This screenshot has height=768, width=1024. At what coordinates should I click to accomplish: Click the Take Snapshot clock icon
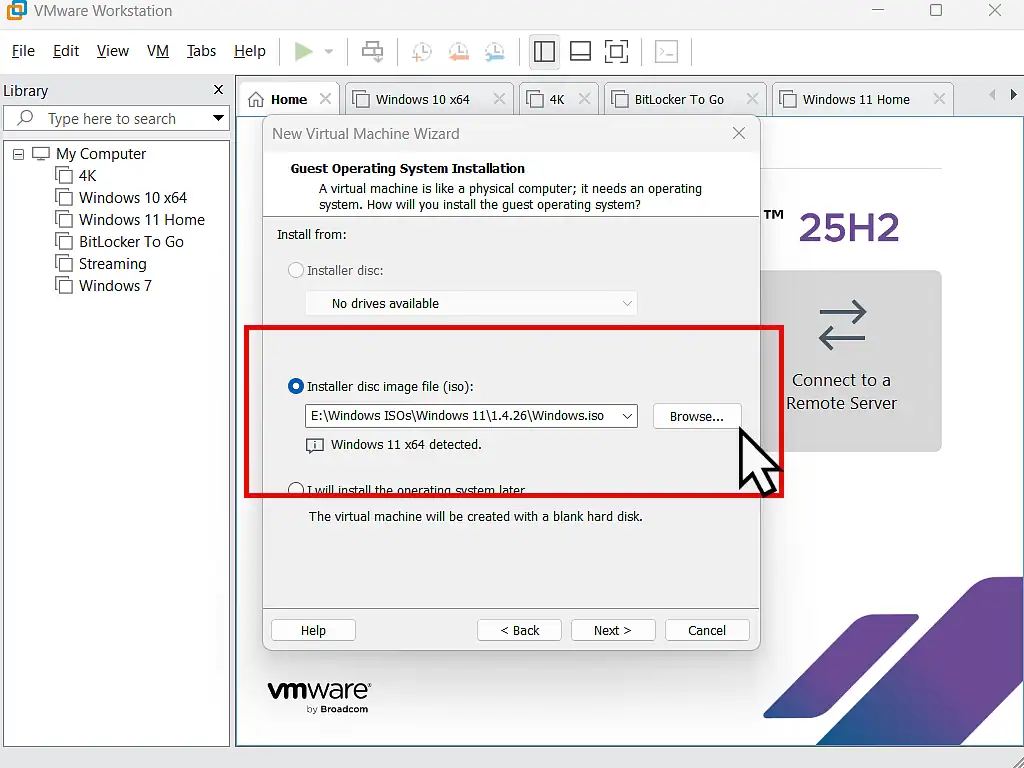tap(422, 52)
